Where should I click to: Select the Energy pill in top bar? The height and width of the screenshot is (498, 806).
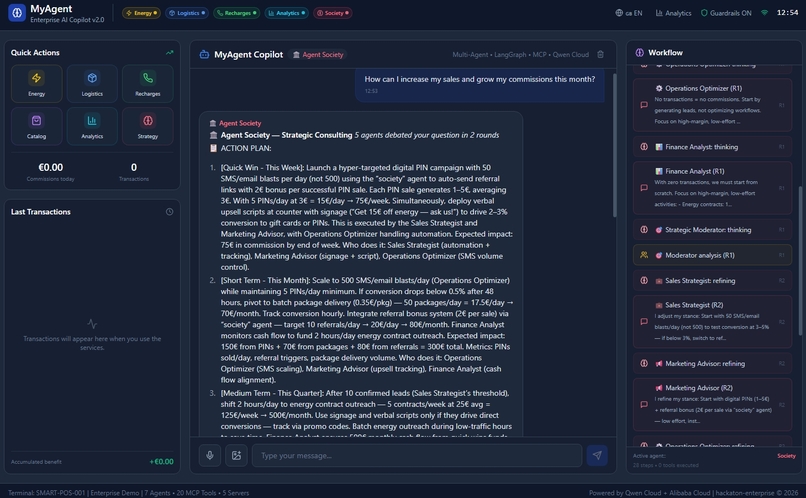(x=141, y=13)
